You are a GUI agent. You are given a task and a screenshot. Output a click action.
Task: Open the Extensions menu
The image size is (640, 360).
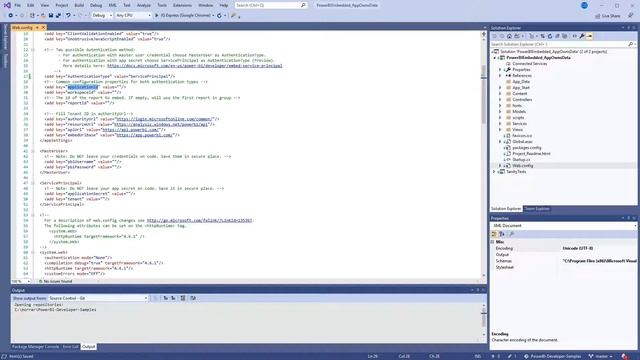tap(182, 5)
